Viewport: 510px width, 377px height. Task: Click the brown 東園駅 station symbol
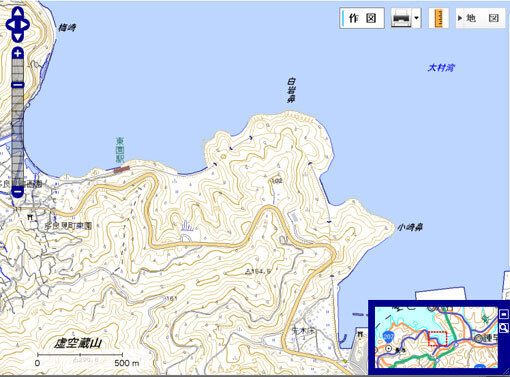(121, 170)
